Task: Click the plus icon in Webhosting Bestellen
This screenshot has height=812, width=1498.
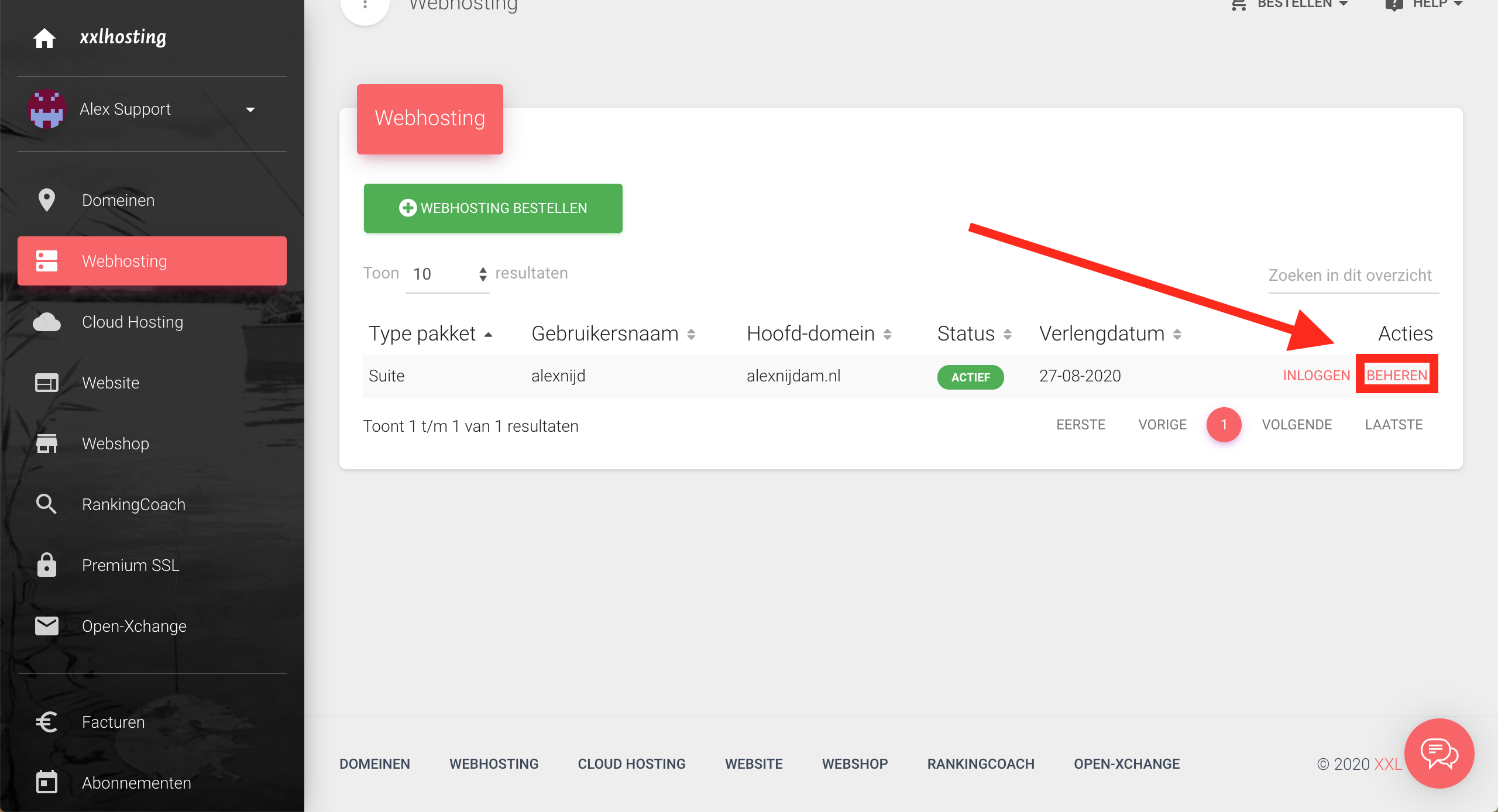Action: point(408,208)
